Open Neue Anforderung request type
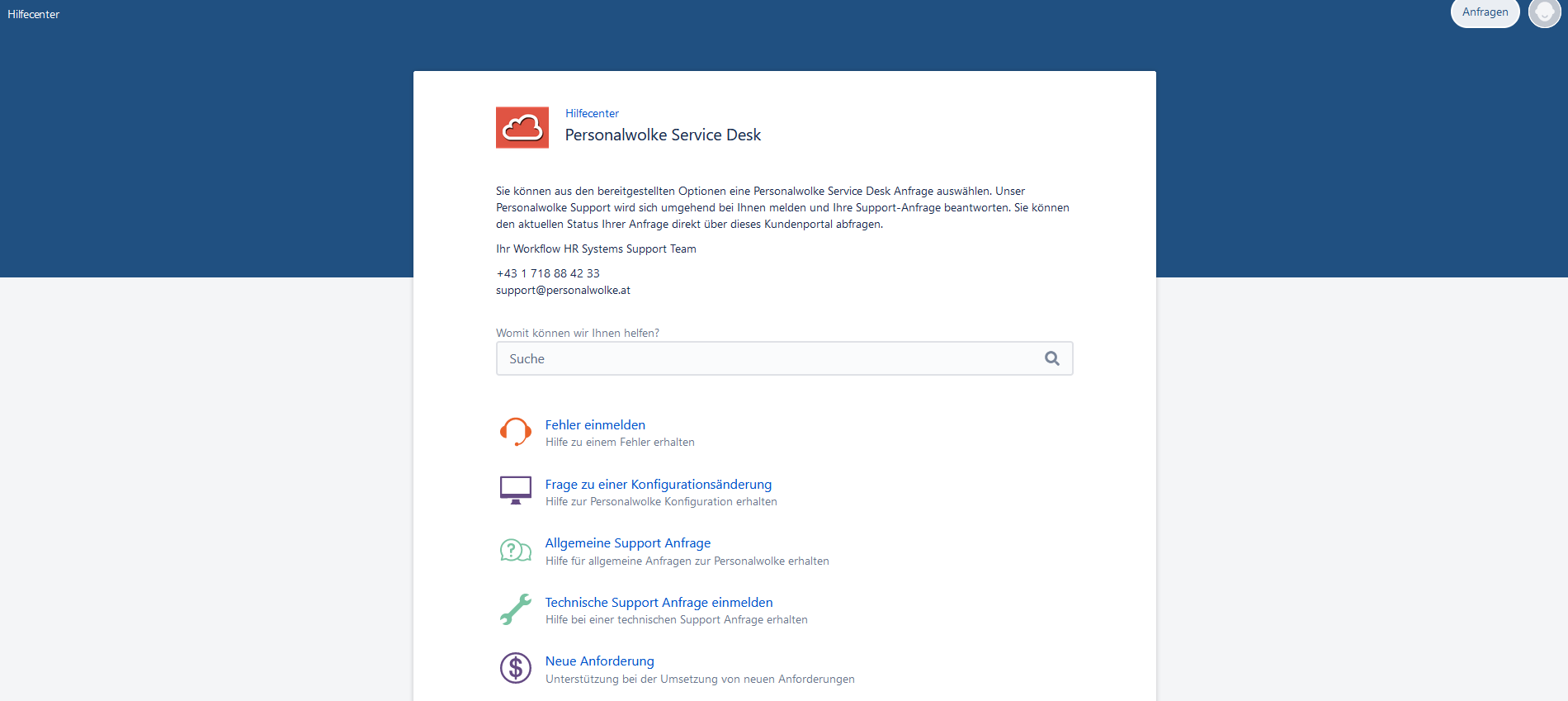 [x=599, y=661]
